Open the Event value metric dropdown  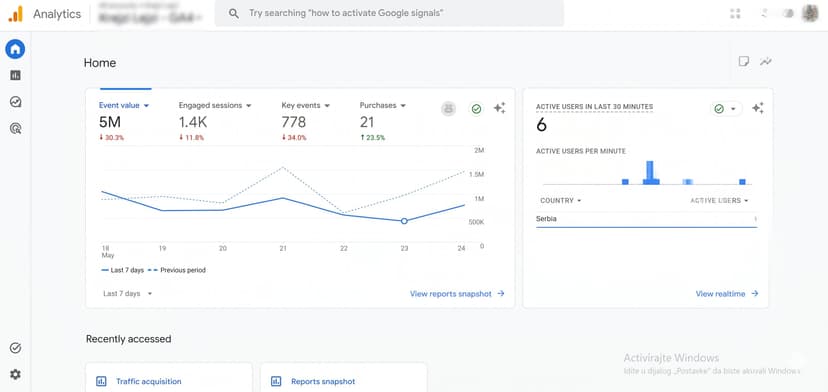(124, 105)
